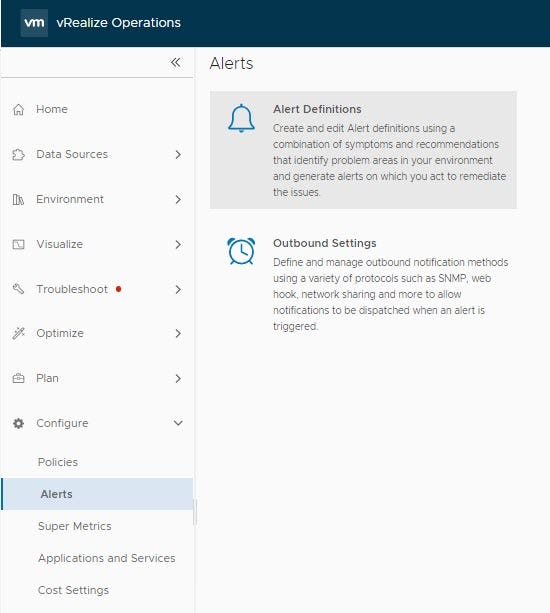Screen dimensions: 550x613
Task: Click the Outbound Settings description text
Action: tap(391, 294)
